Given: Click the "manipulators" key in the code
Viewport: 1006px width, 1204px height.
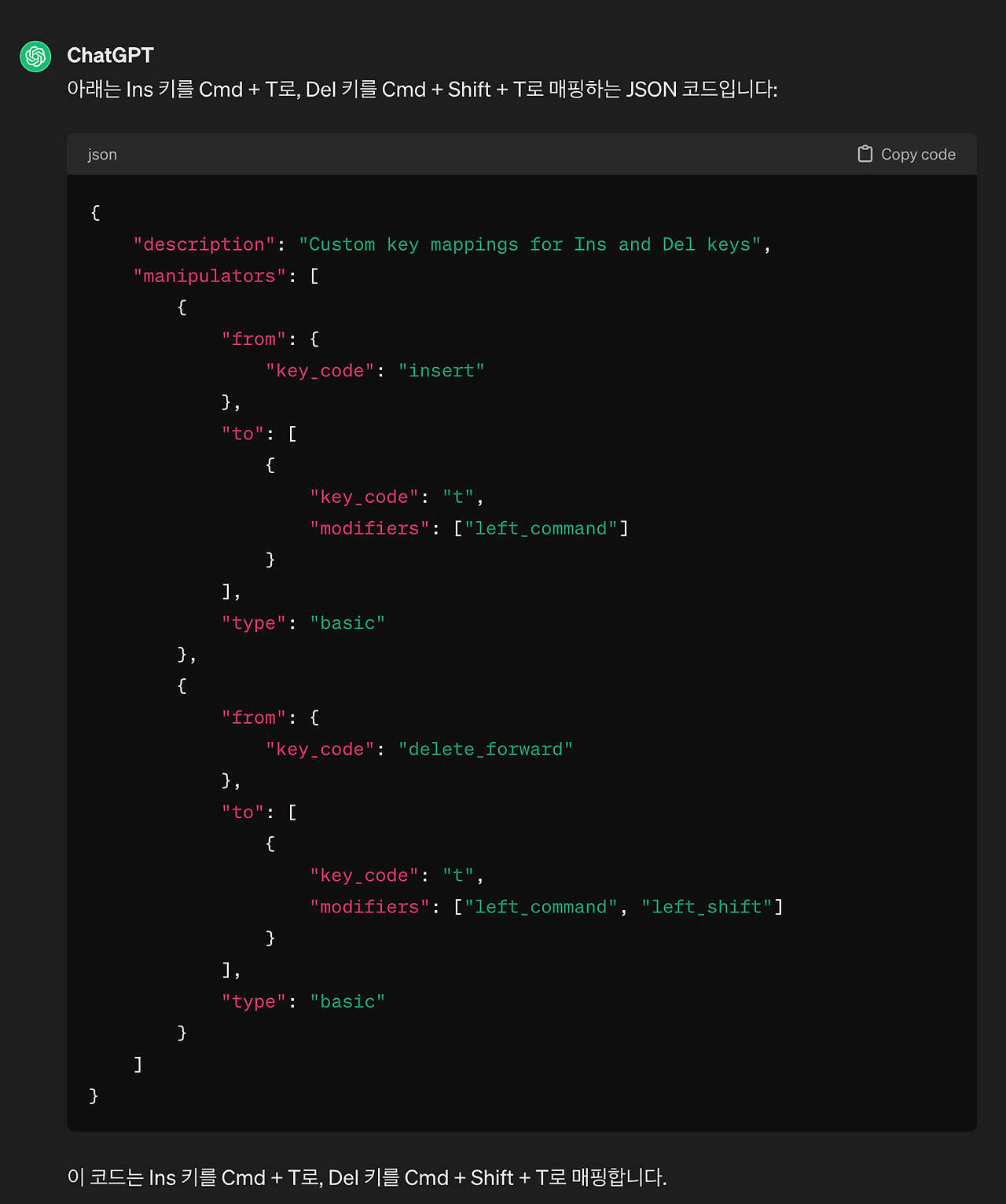Looking at the screenshot, I should coord(210,276).
